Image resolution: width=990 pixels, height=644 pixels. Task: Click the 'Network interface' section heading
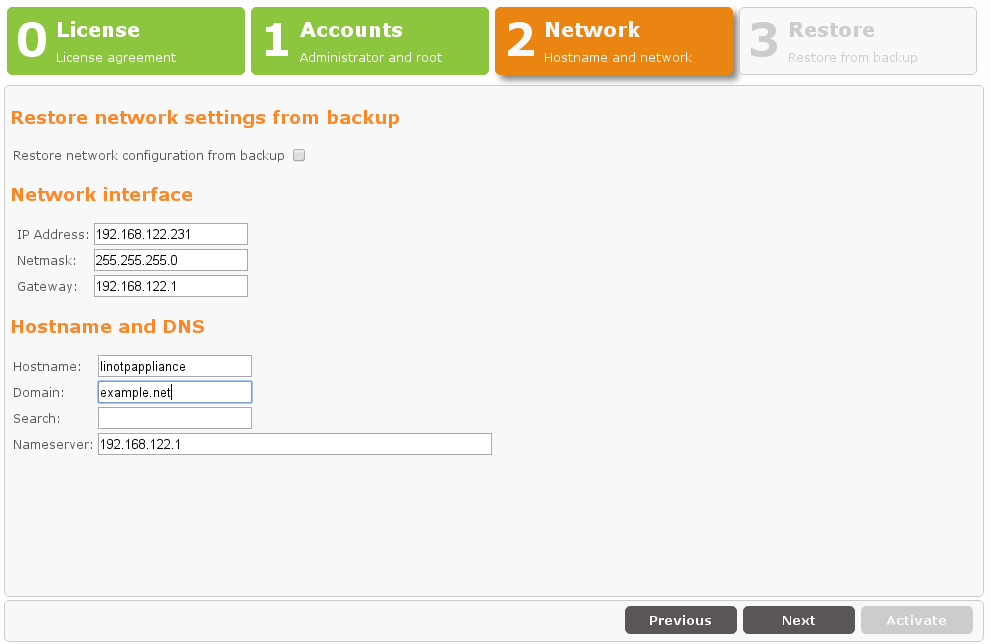pos(101,195)
